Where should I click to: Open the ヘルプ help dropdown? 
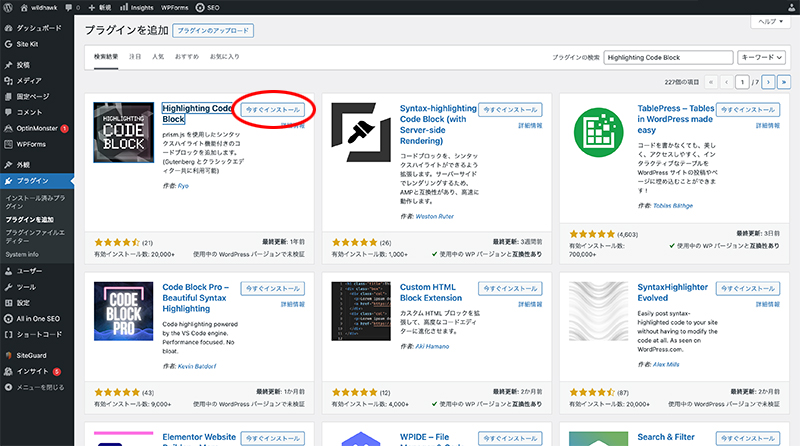tap(770, 21)
